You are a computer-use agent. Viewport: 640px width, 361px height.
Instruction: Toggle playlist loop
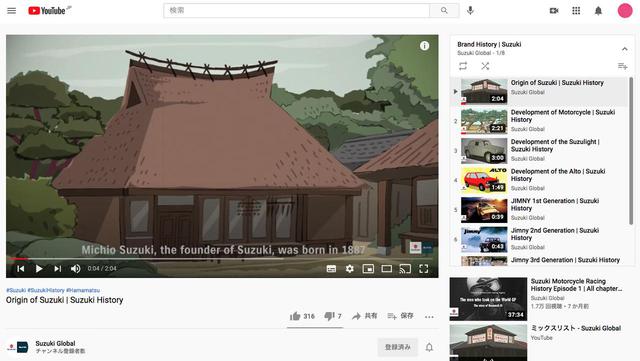point(463,66)
